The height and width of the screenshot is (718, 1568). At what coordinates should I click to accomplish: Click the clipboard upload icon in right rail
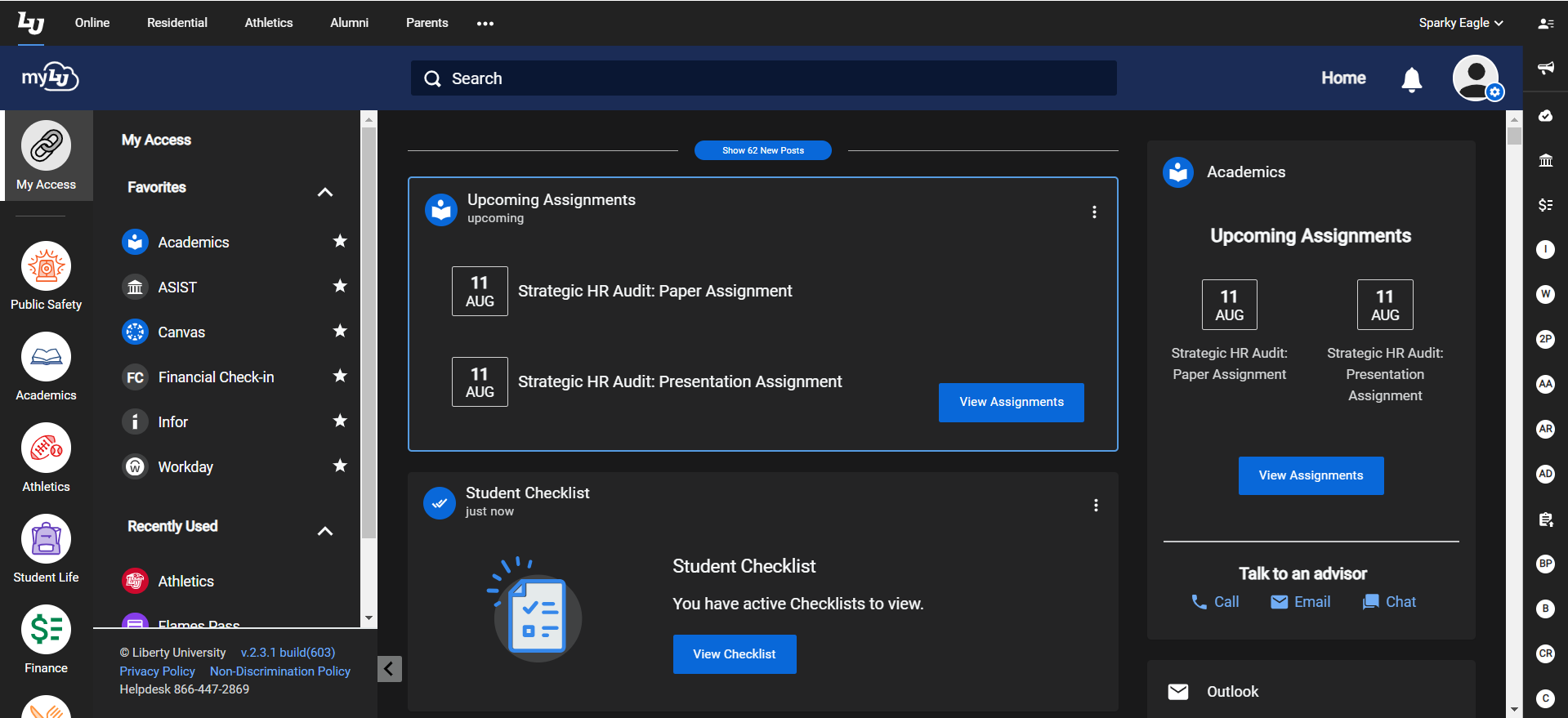click(x=1545, y=520)
